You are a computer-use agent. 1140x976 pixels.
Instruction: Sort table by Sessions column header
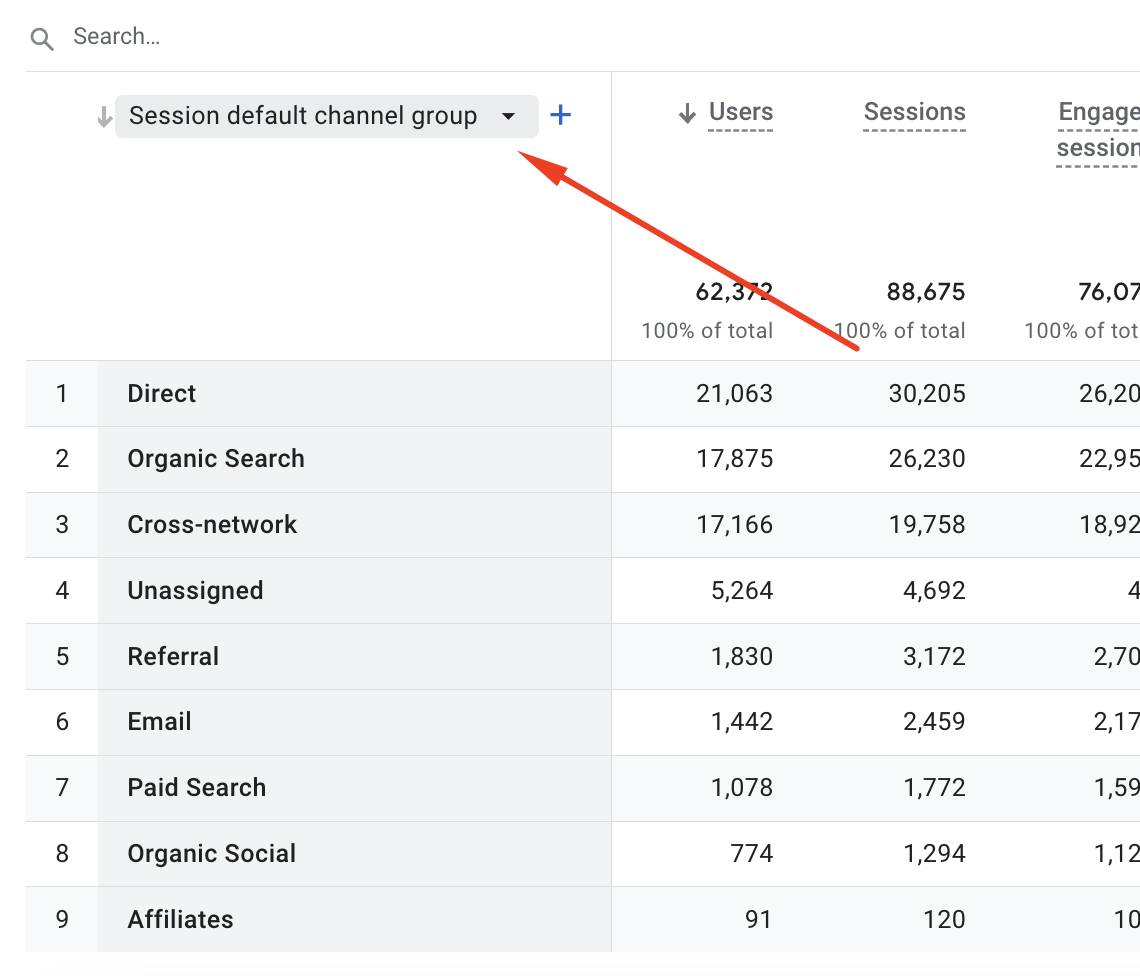914,113
